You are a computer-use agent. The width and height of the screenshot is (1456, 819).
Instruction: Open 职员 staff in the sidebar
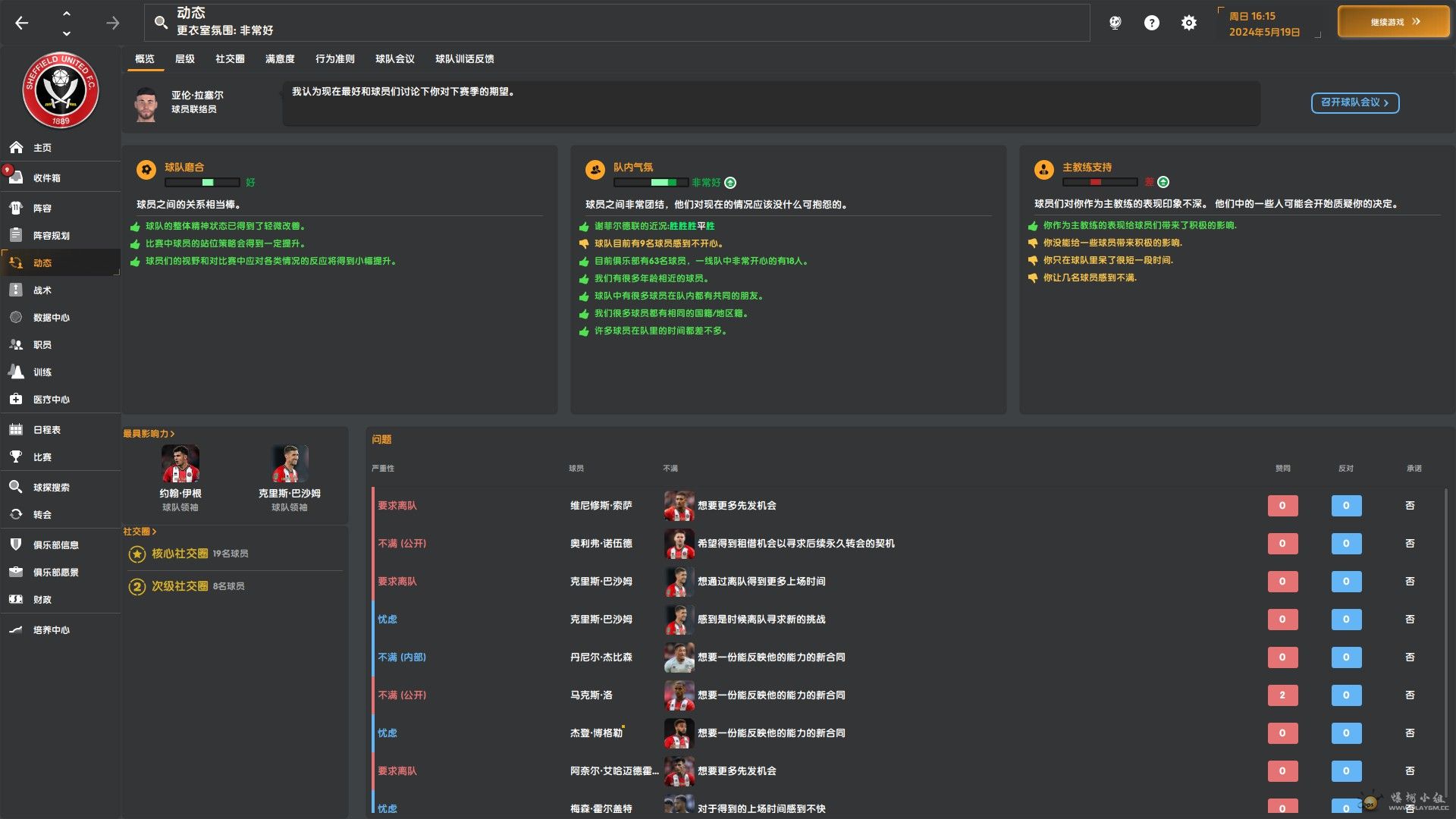coord(61,344)
